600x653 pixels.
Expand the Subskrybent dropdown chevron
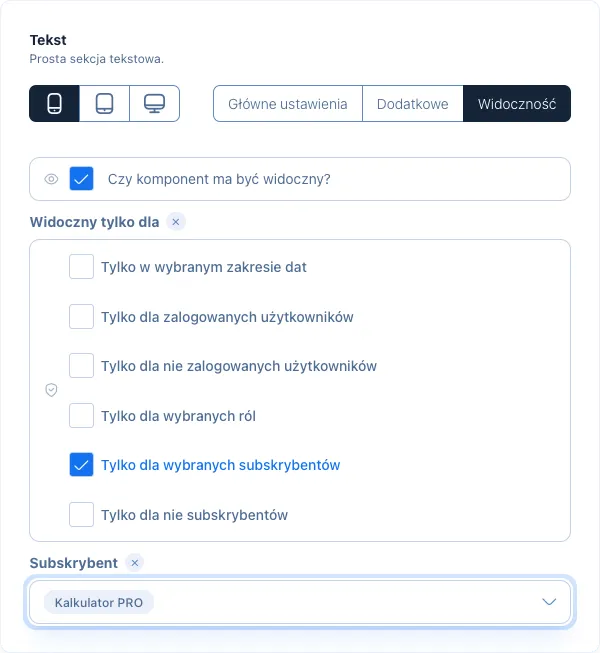(549, 602)
